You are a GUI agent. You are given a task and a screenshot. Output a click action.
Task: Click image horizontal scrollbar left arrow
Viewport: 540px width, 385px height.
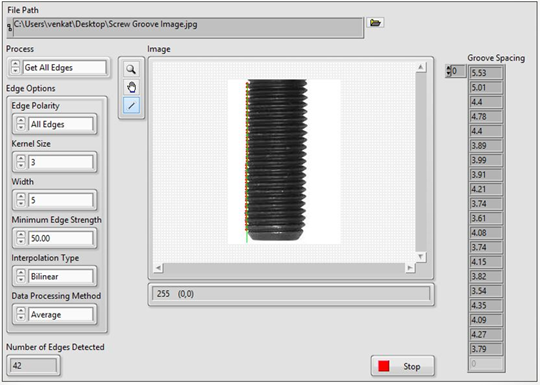click(x=158, y=268)
